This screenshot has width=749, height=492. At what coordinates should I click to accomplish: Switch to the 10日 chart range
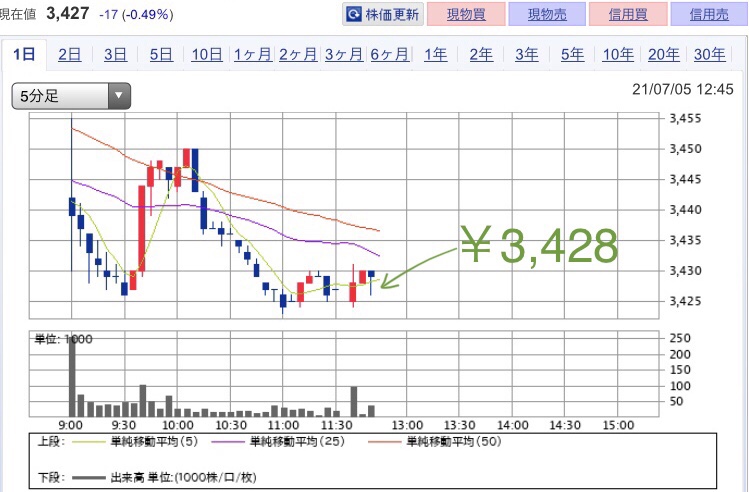click(x=207, y=54)
